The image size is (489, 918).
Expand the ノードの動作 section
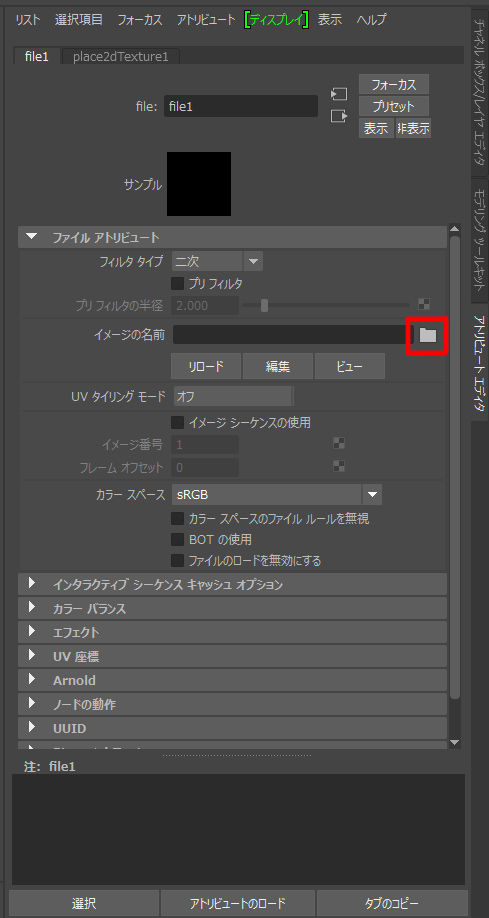(32, 704)
